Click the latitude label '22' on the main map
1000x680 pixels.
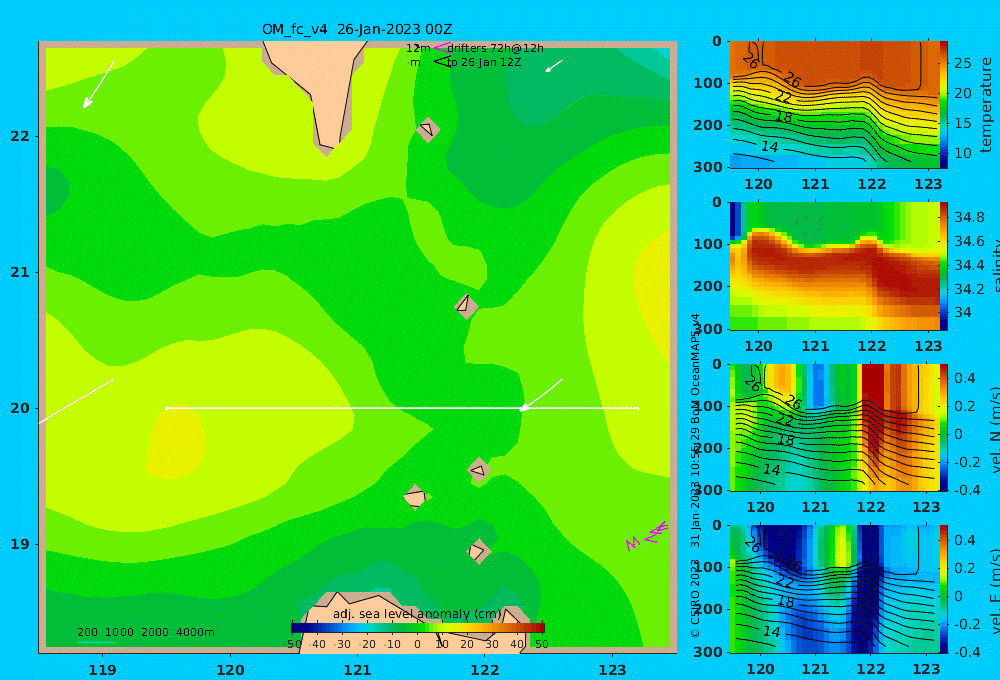[20, 136]
